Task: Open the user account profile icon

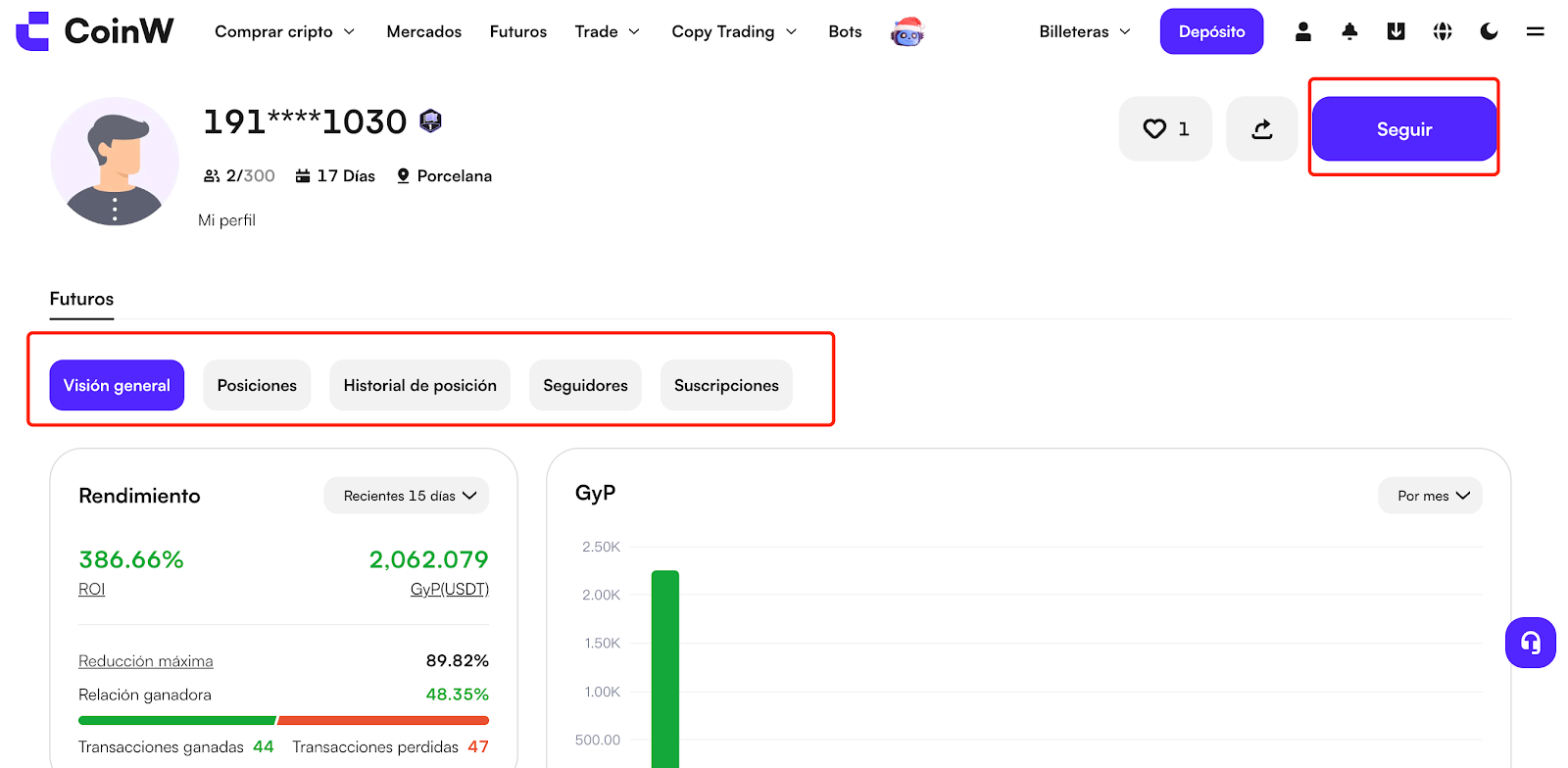Action: click(1302, 31)
